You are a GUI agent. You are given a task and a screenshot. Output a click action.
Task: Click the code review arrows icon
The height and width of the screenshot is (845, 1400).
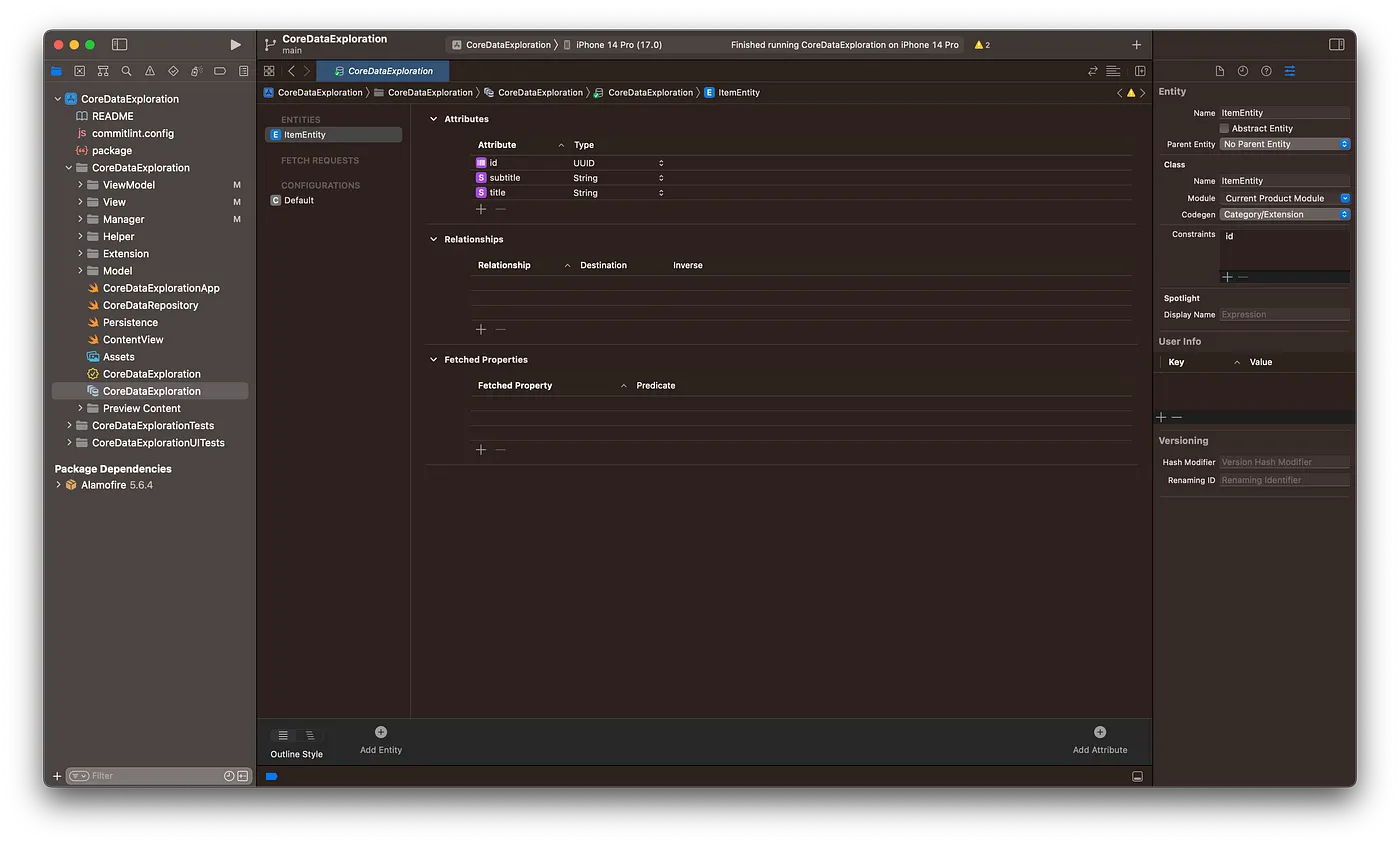pyautogui.click(x=1093, y=71)
